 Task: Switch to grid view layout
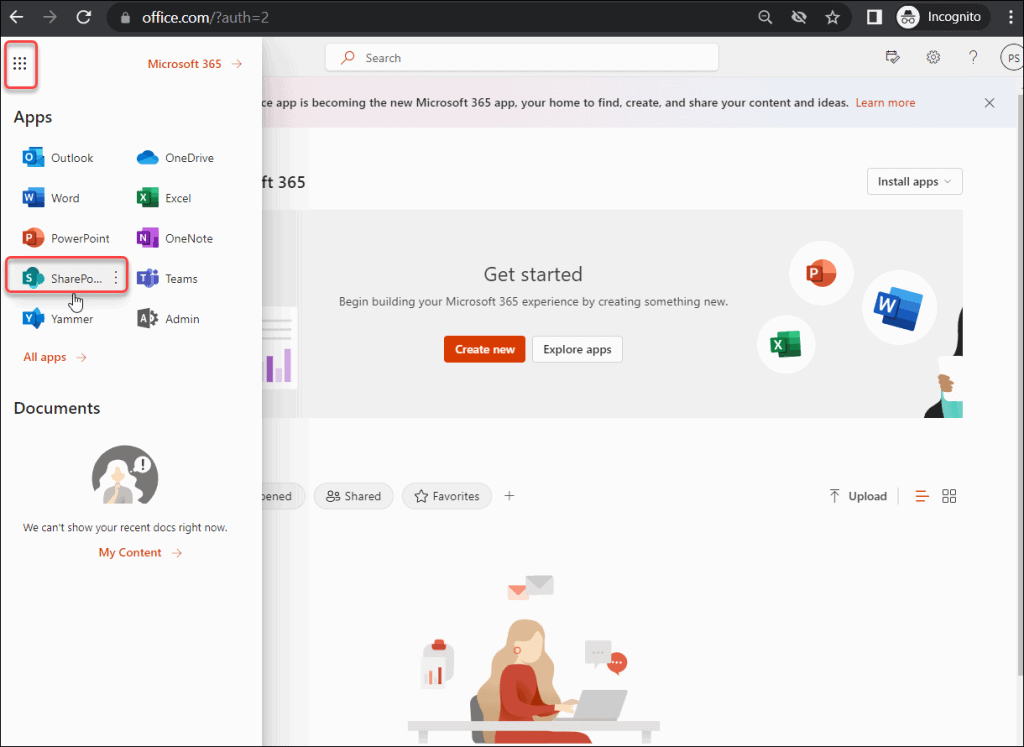[x=949, y=496]
